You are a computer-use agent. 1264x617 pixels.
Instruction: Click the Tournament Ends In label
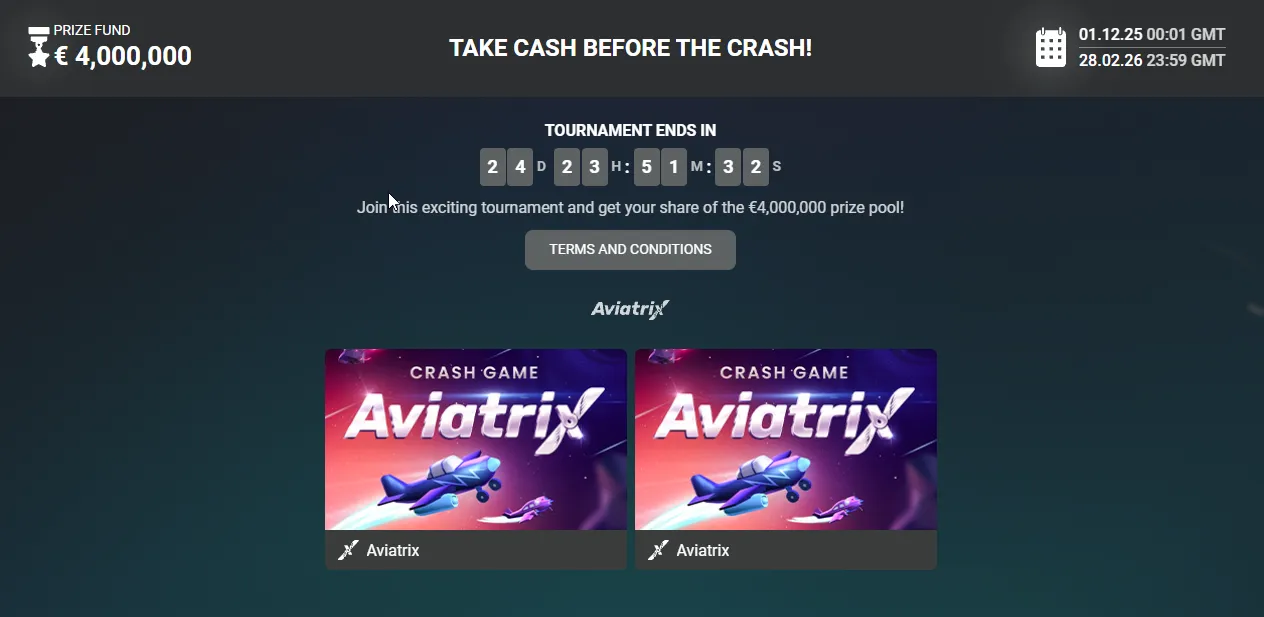630,130
